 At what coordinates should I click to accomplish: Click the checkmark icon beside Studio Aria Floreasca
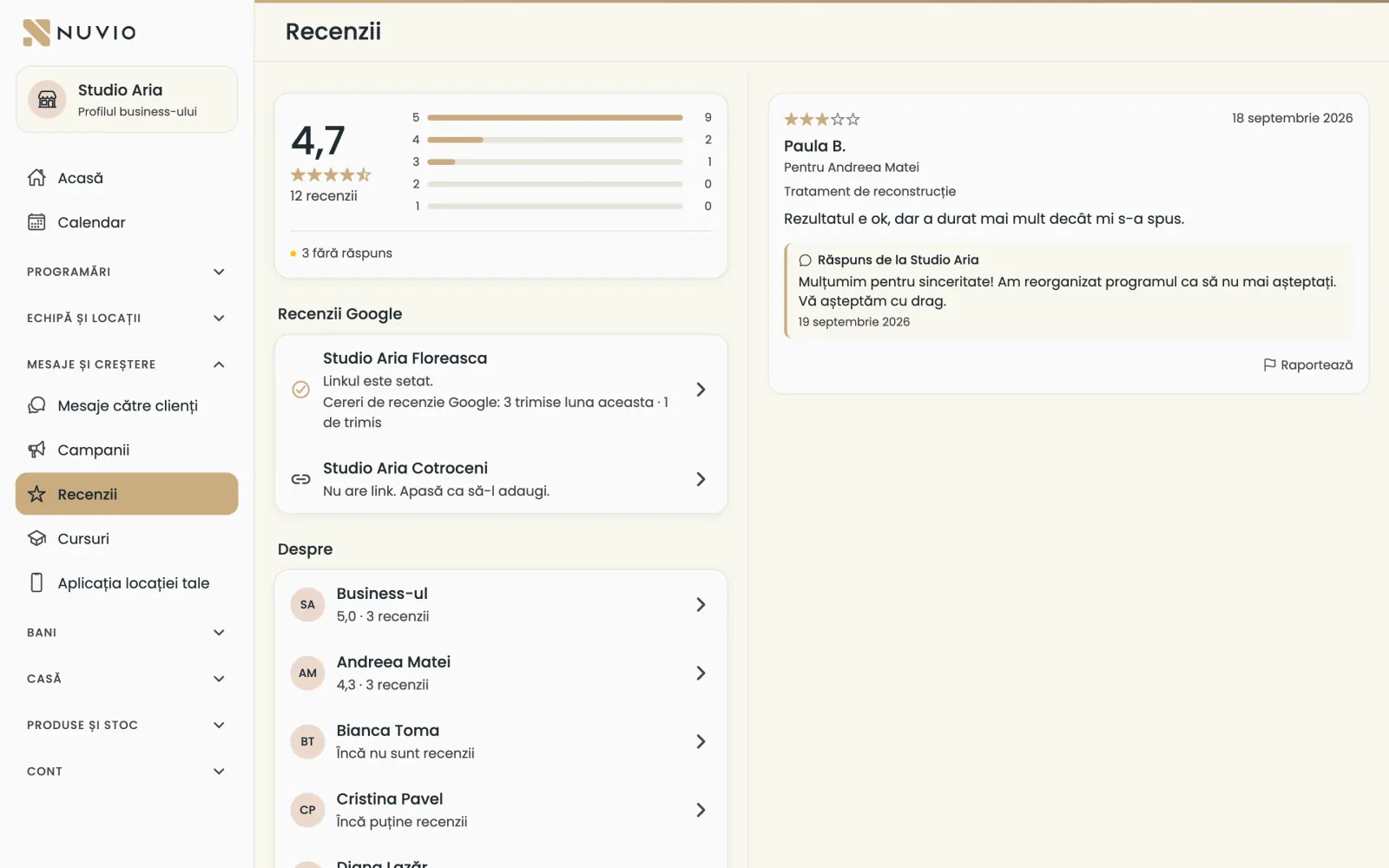tap(300, 390)
